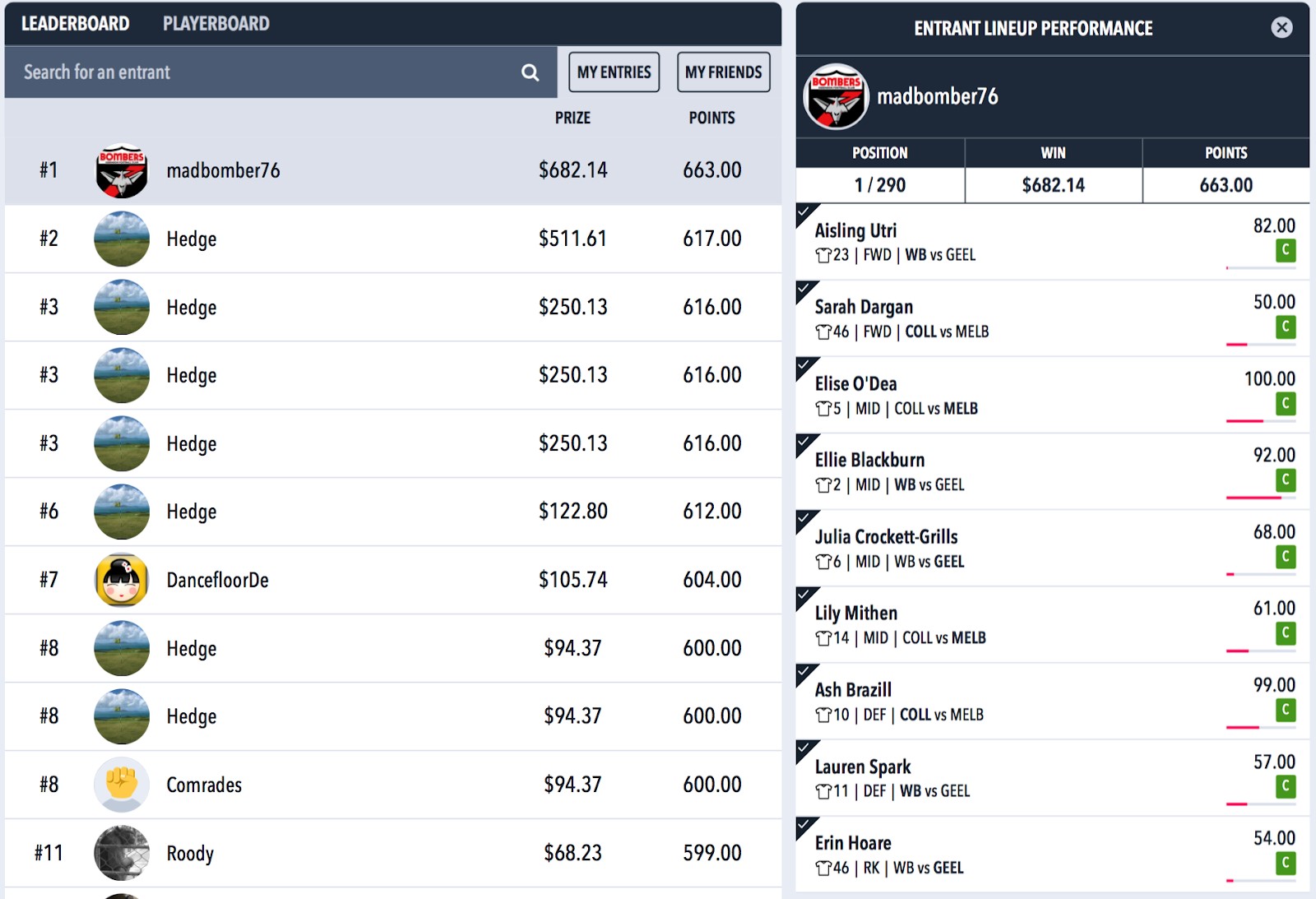This screenshot has height=899, width=1316.
Task: Click checkmark corner on Lauren Spark card
Action: [805, 749]
